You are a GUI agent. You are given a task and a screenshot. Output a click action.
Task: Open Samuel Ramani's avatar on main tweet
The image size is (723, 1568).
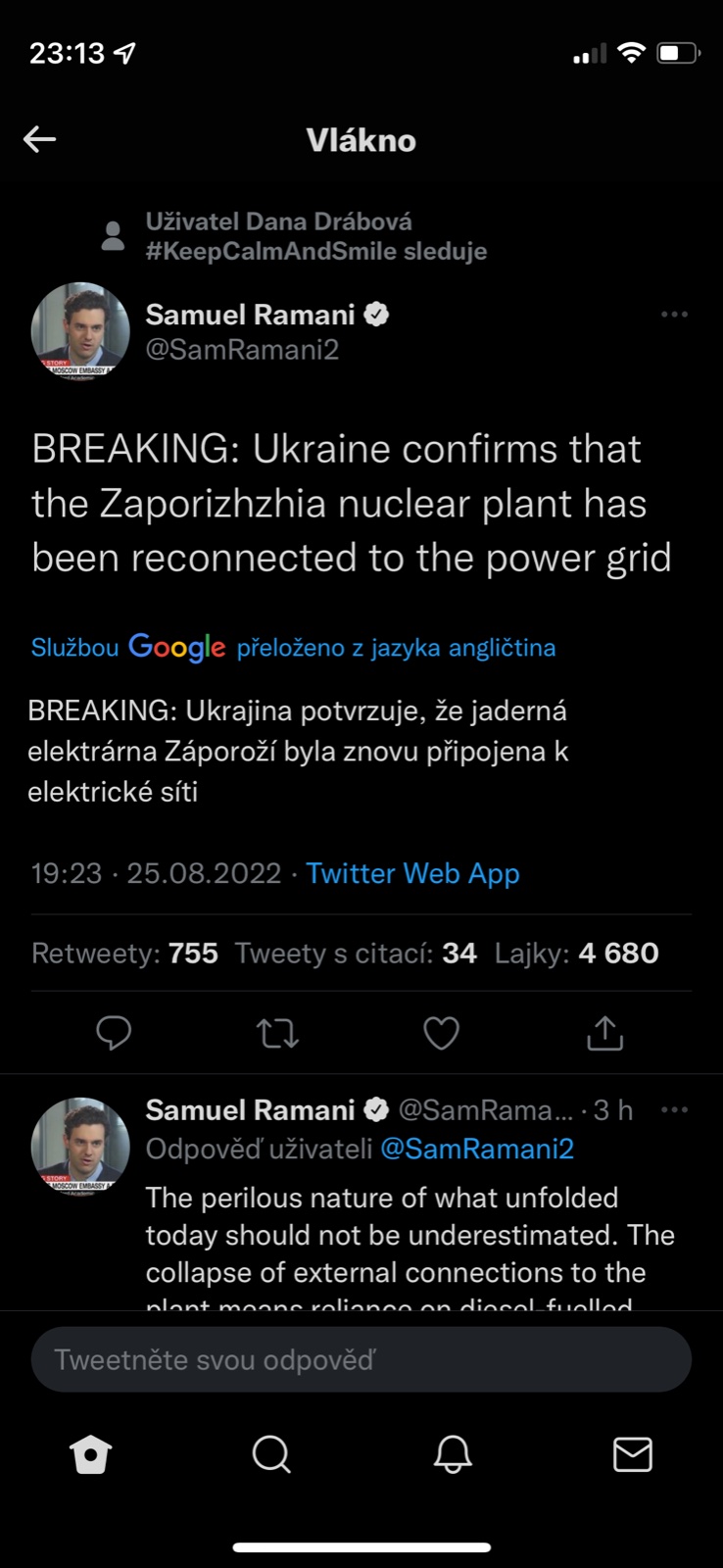pyautogui.click(x=80, y=331)
